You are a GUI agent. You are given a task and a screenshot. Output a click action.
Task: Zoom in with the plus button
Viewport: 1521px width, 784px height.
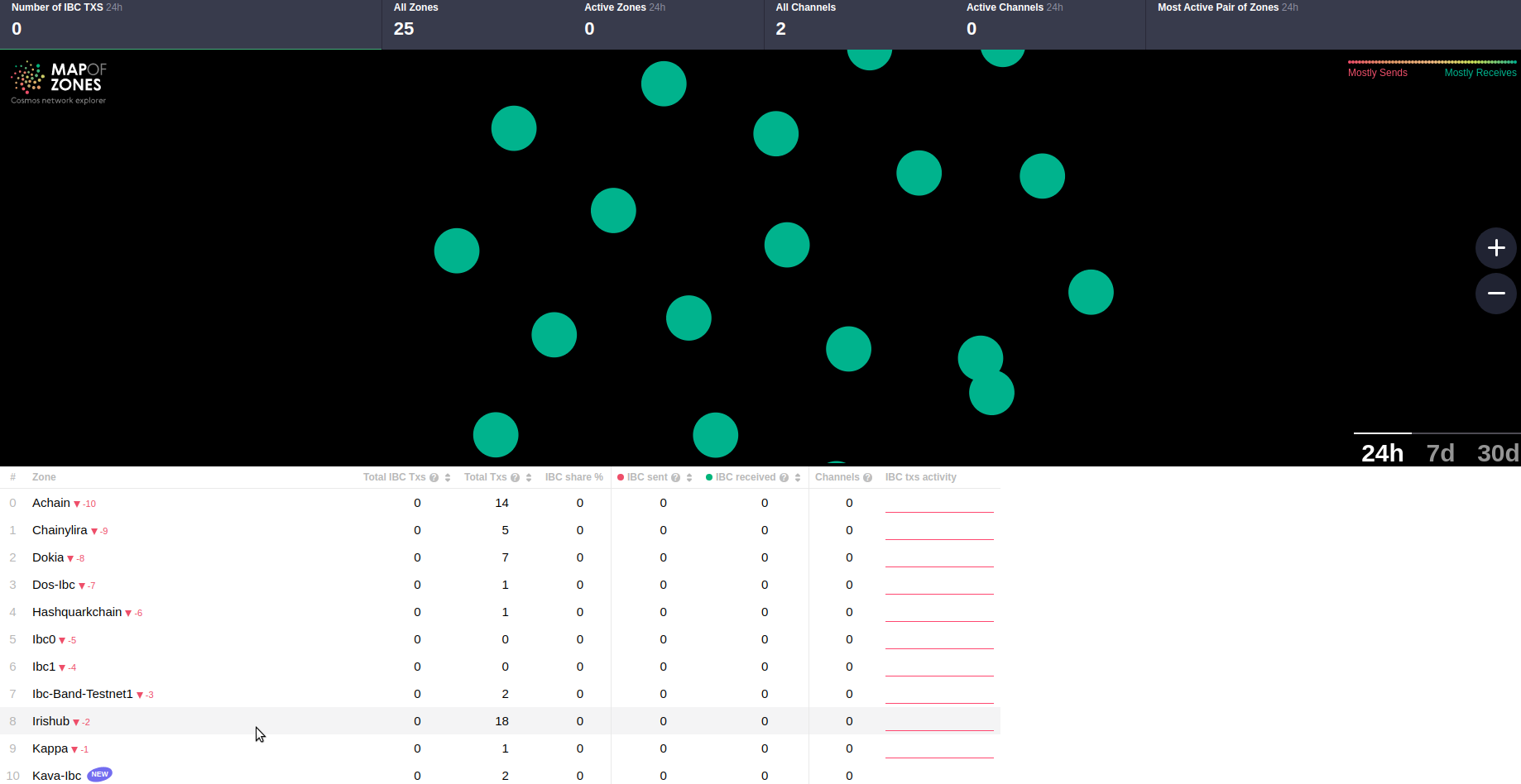pyautogui.click(x=1495, y=247)
